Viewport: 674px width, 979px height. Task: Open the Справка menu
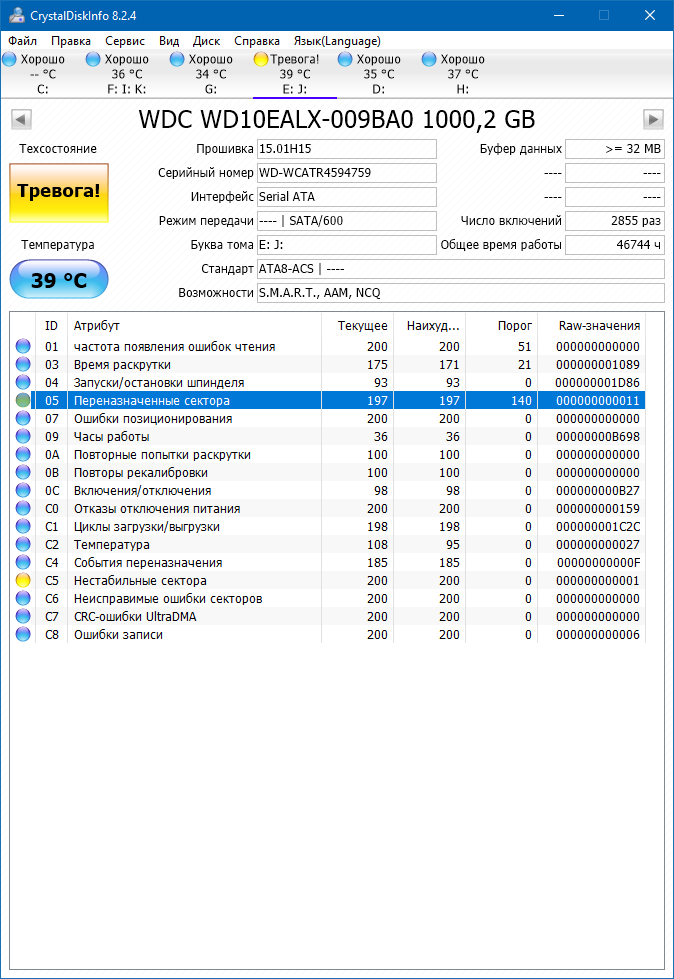pyautogui.click(x=257, y=41)
